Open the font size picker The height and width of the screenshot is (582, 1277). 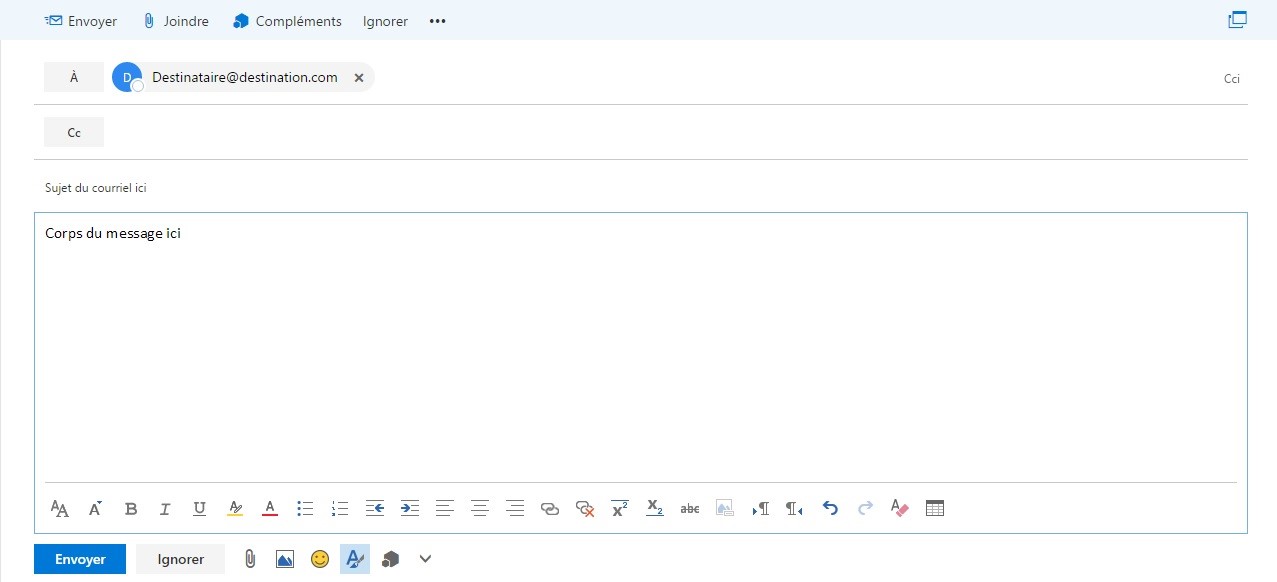pos(95,509)
